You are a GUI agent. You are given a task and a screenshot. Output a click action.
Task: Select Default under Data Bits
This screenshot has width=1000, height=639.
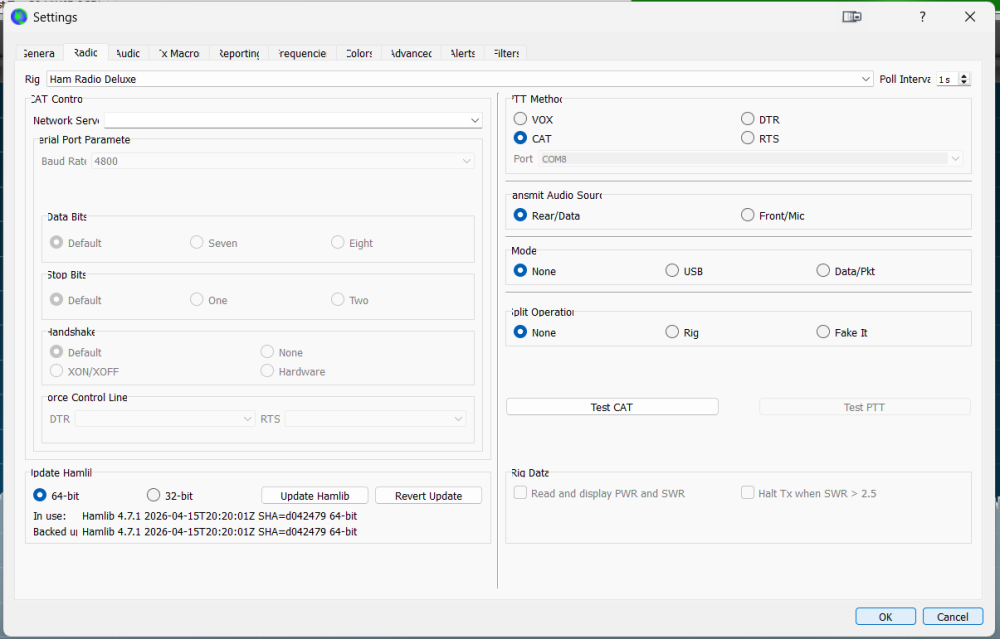click(76, 243)
